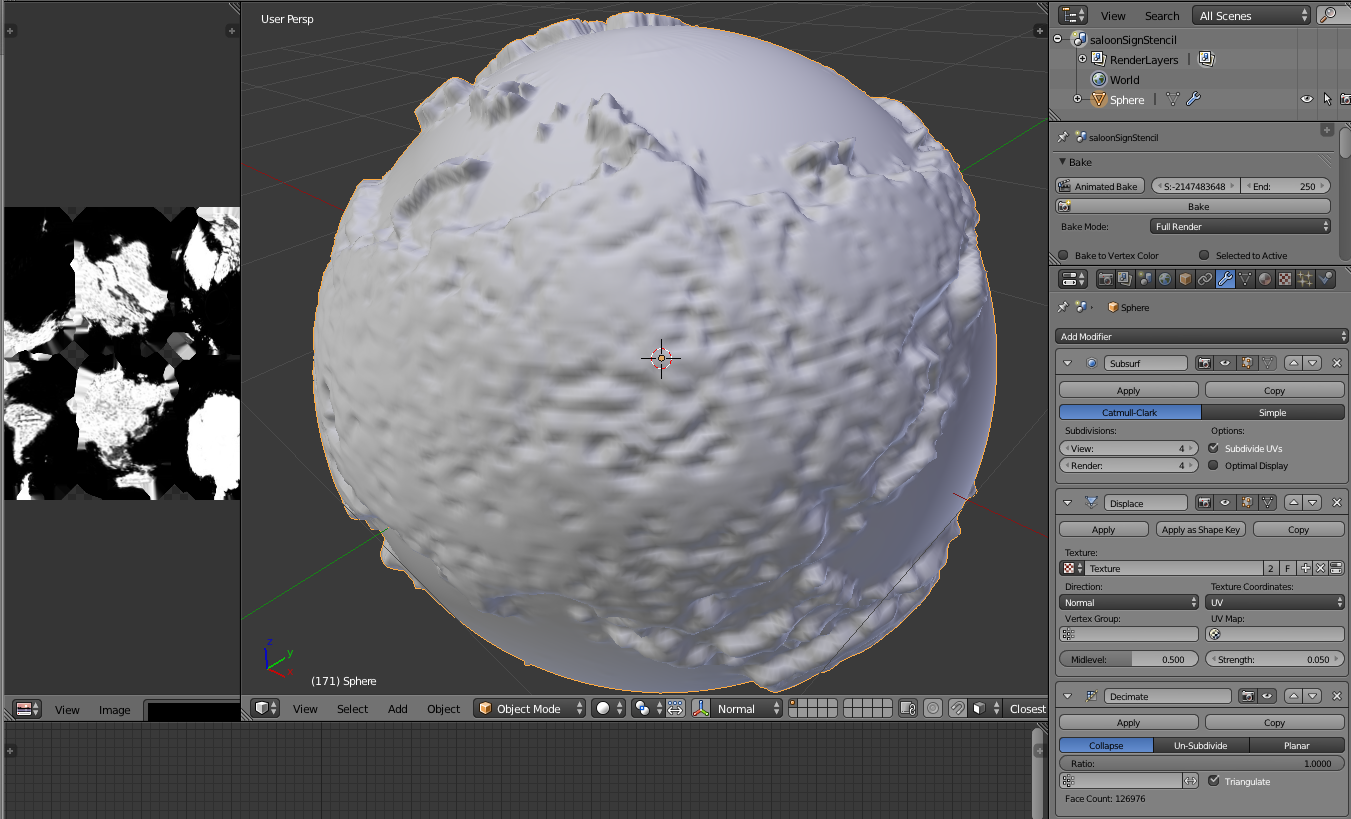Screen dimensions: 1351x819
Task: Click Decimate invert vertex group arrows icon
Action: point(1190,781)
